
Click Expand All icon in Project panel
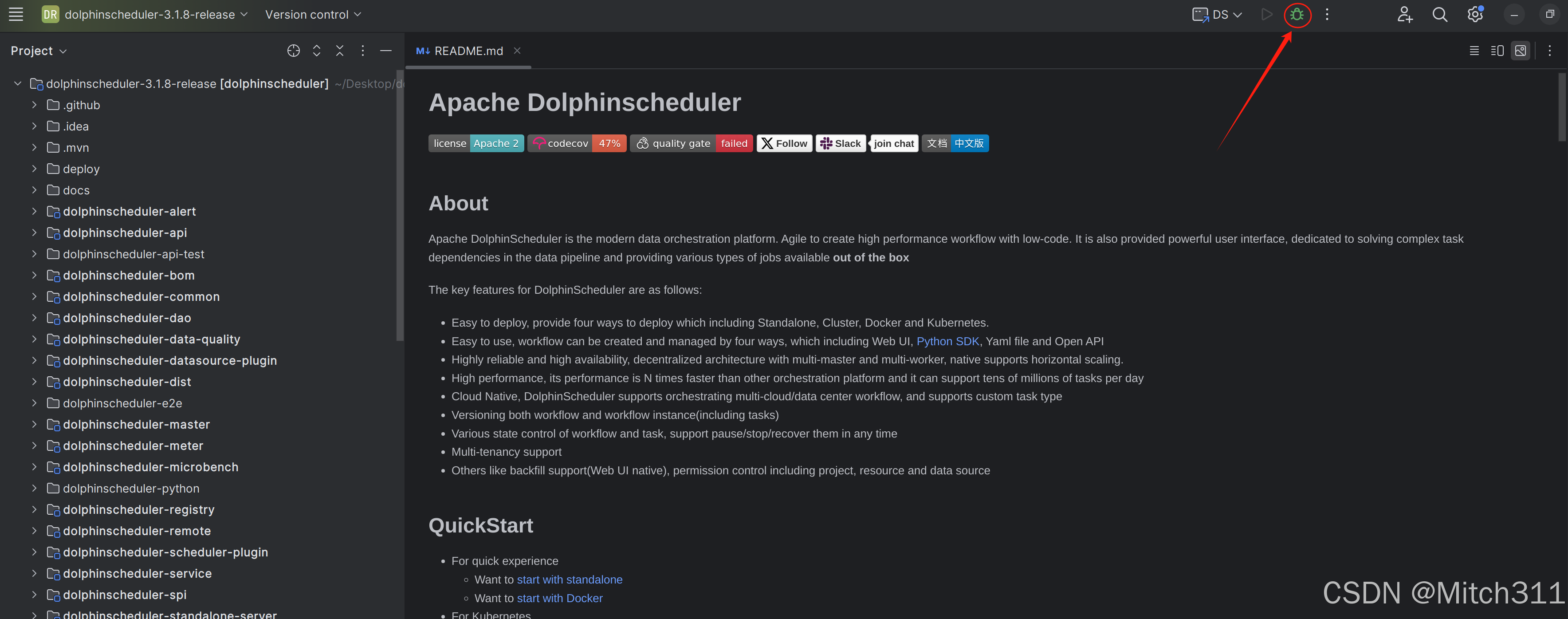(317, 51)
